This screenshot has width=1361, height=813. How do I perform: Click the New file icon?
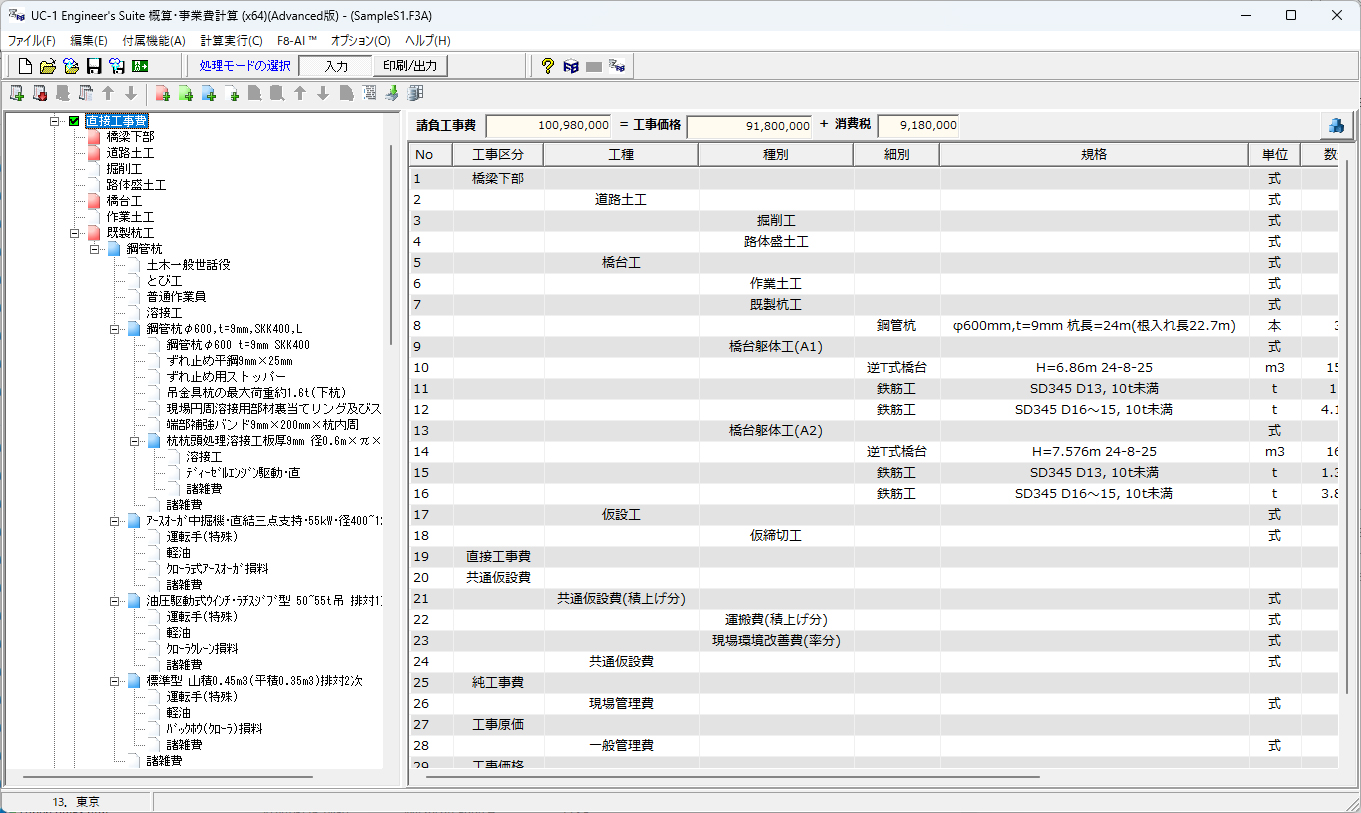26,66
